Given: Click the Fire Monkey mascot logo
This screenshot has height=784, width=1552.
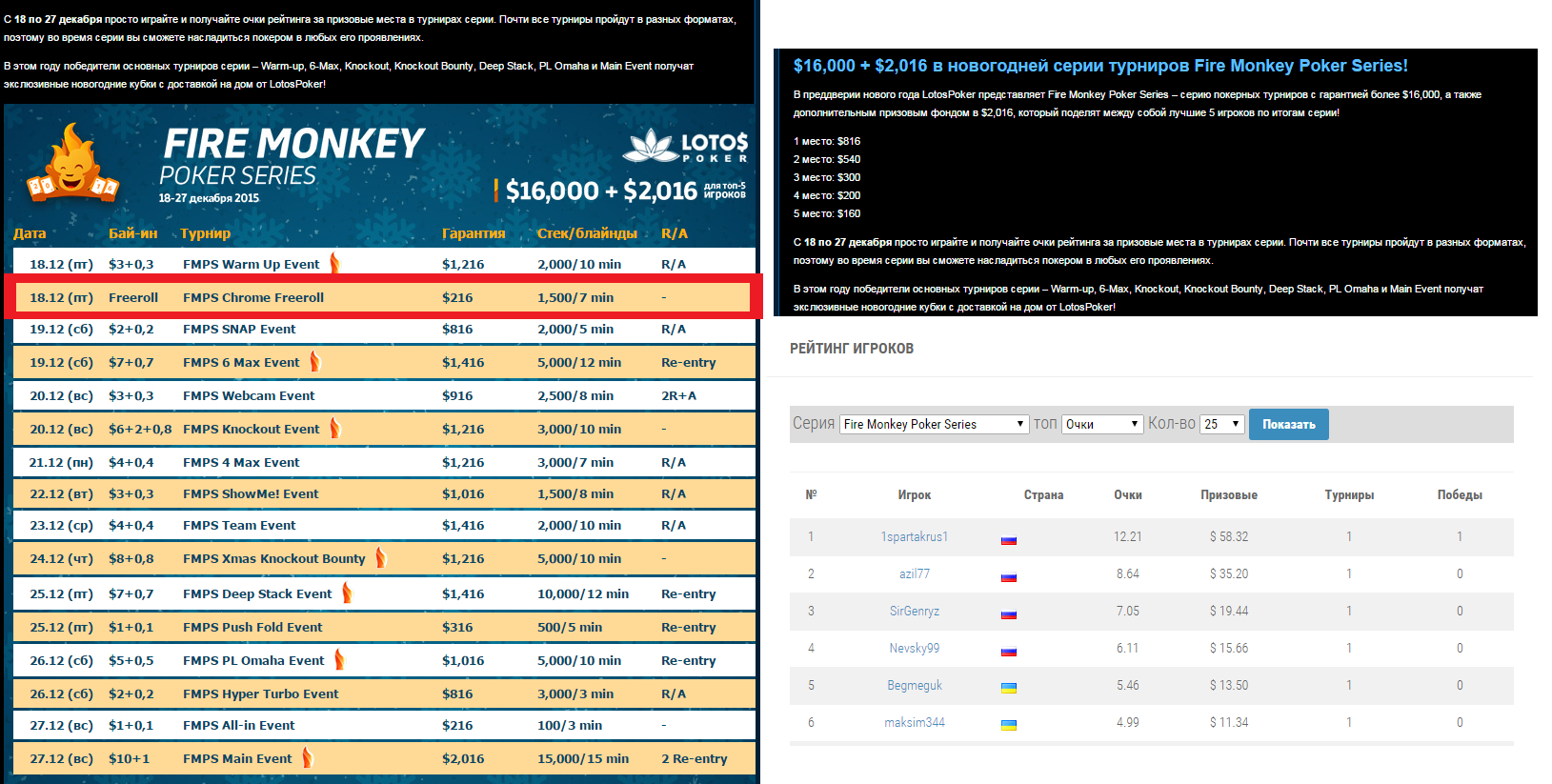Looking at the screenshot, I should click(x=72, y=162).
